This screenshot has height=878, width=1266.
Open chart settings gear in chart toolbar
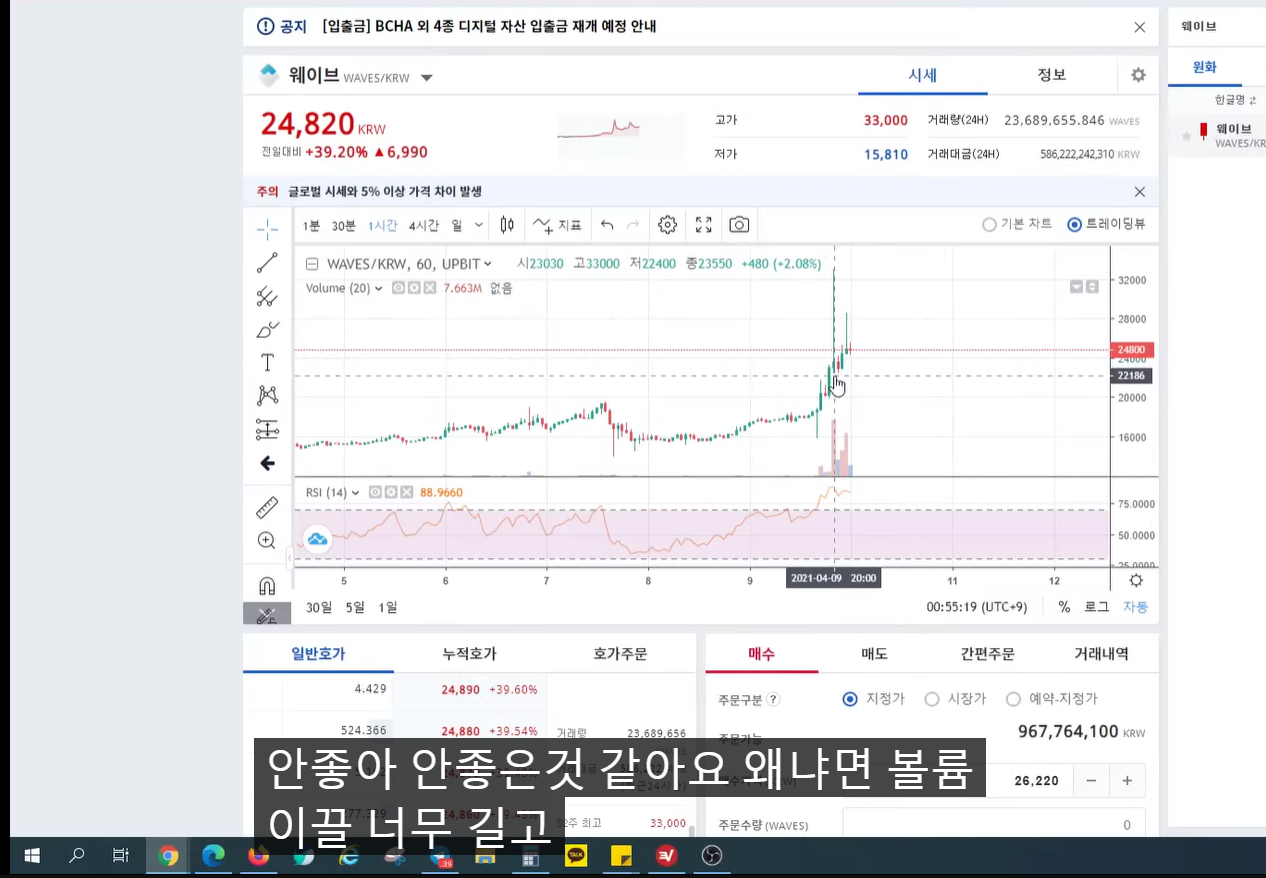click(x=668, y=225)
